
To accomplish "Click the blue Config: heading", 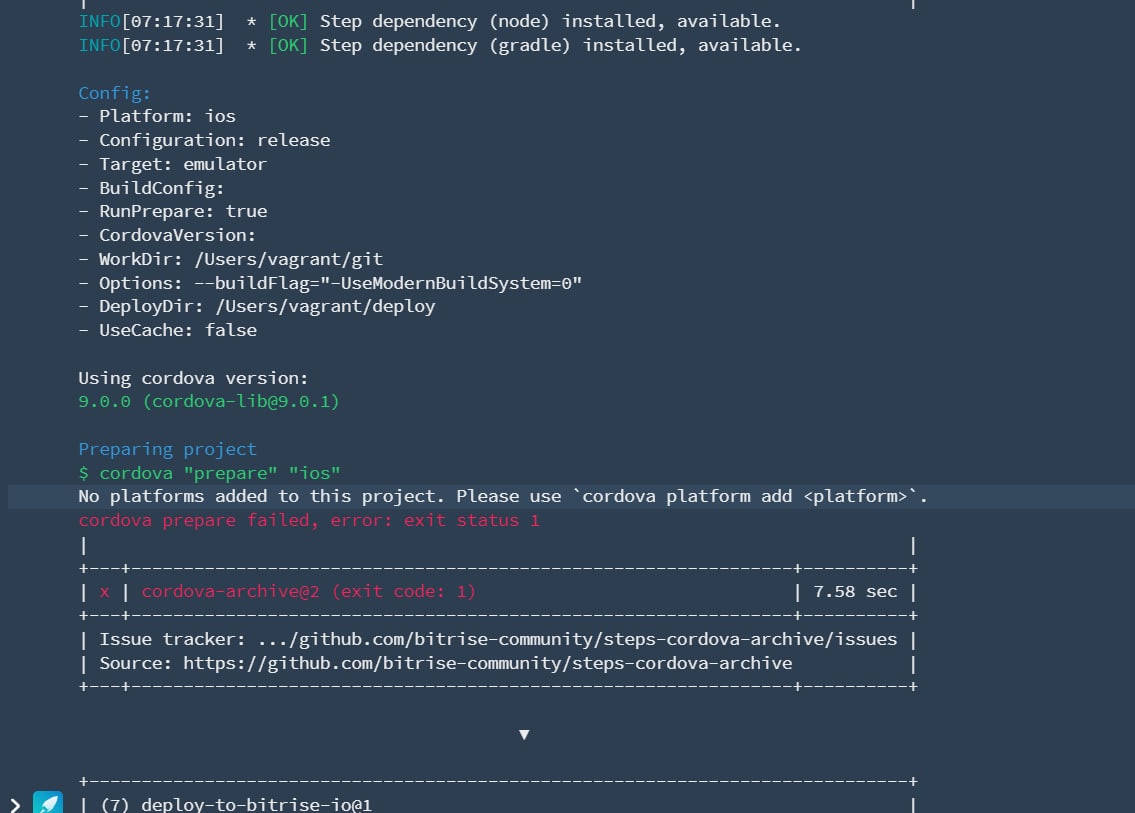I will tap(115, 93).
